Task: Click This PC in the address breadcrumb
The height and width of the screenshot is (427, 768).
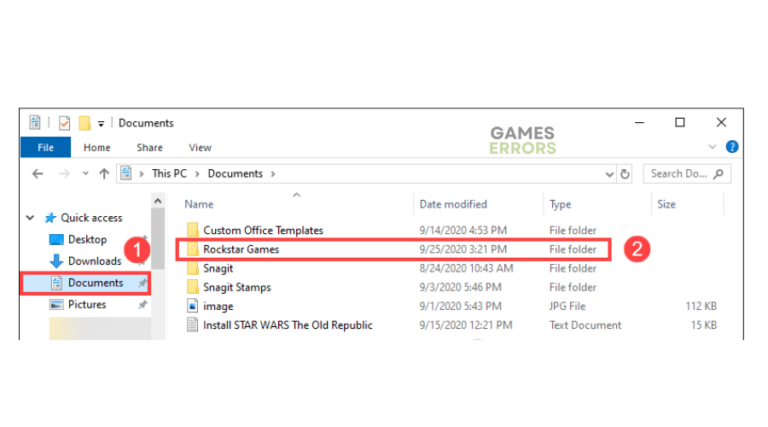Action: click(x=168, y=174)
